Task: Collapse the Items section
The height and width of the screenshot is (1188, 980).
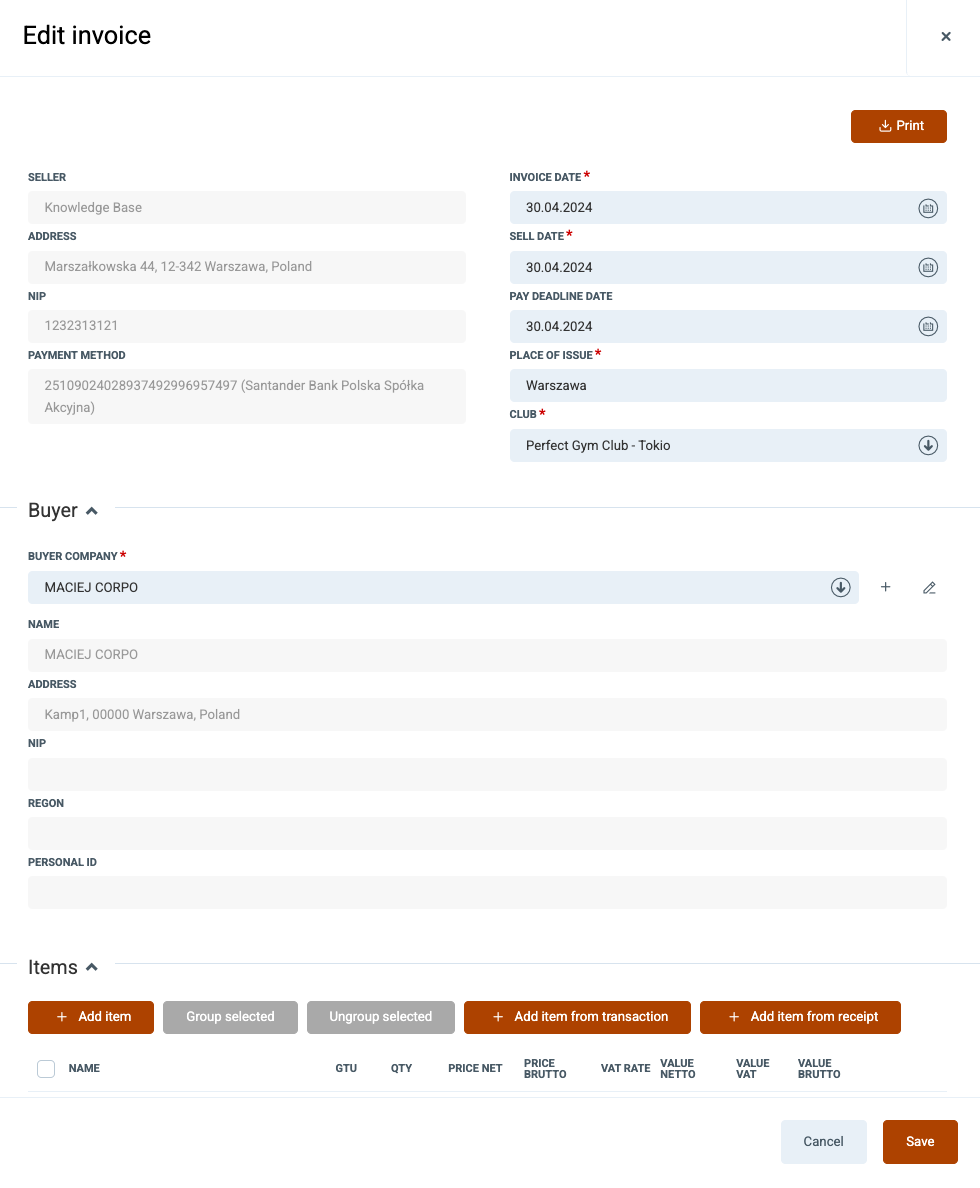Action: [x=92, y=968]
